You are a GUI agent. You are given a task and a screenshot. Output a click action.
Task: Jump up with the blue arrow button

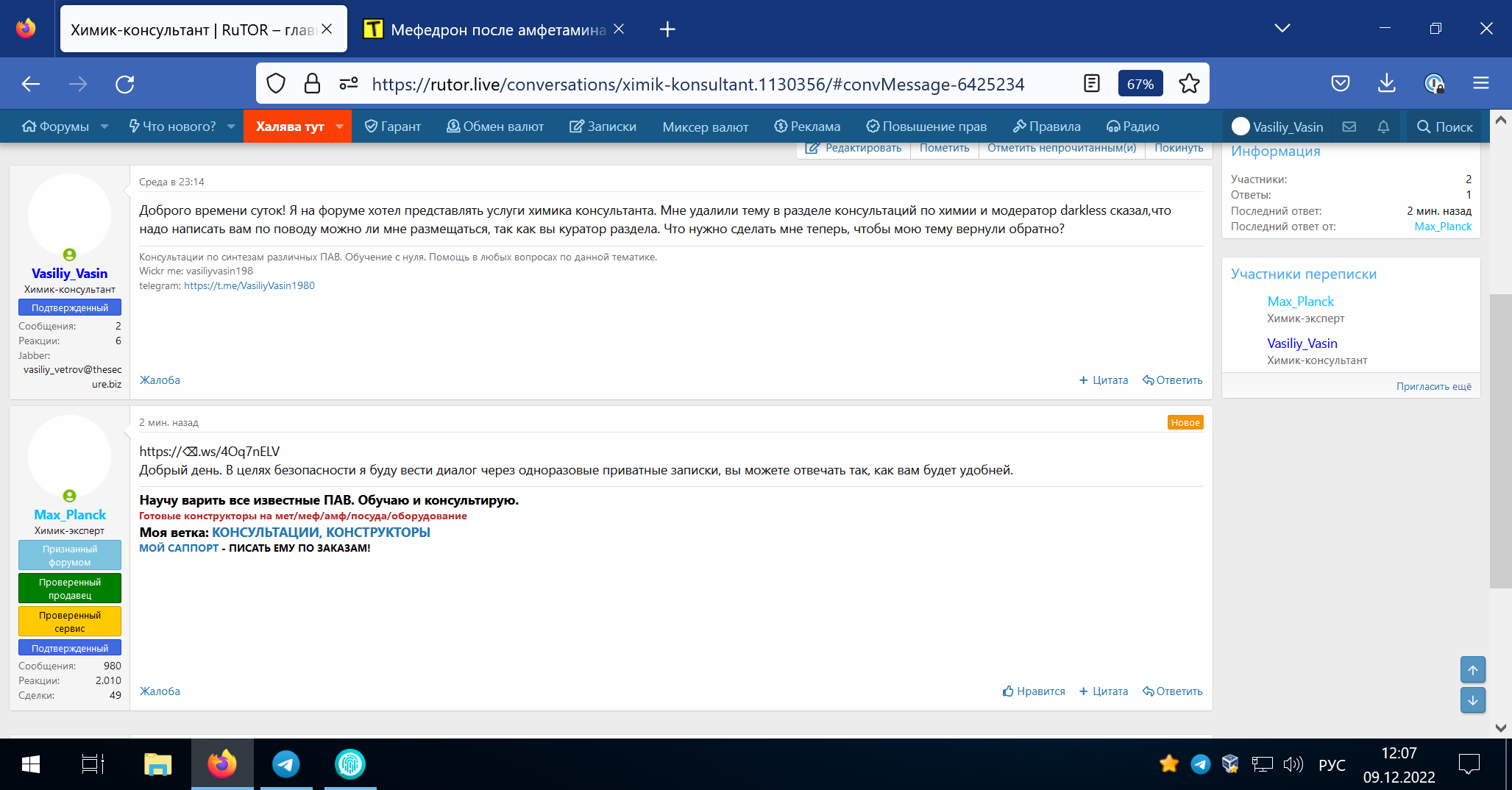1473,669
